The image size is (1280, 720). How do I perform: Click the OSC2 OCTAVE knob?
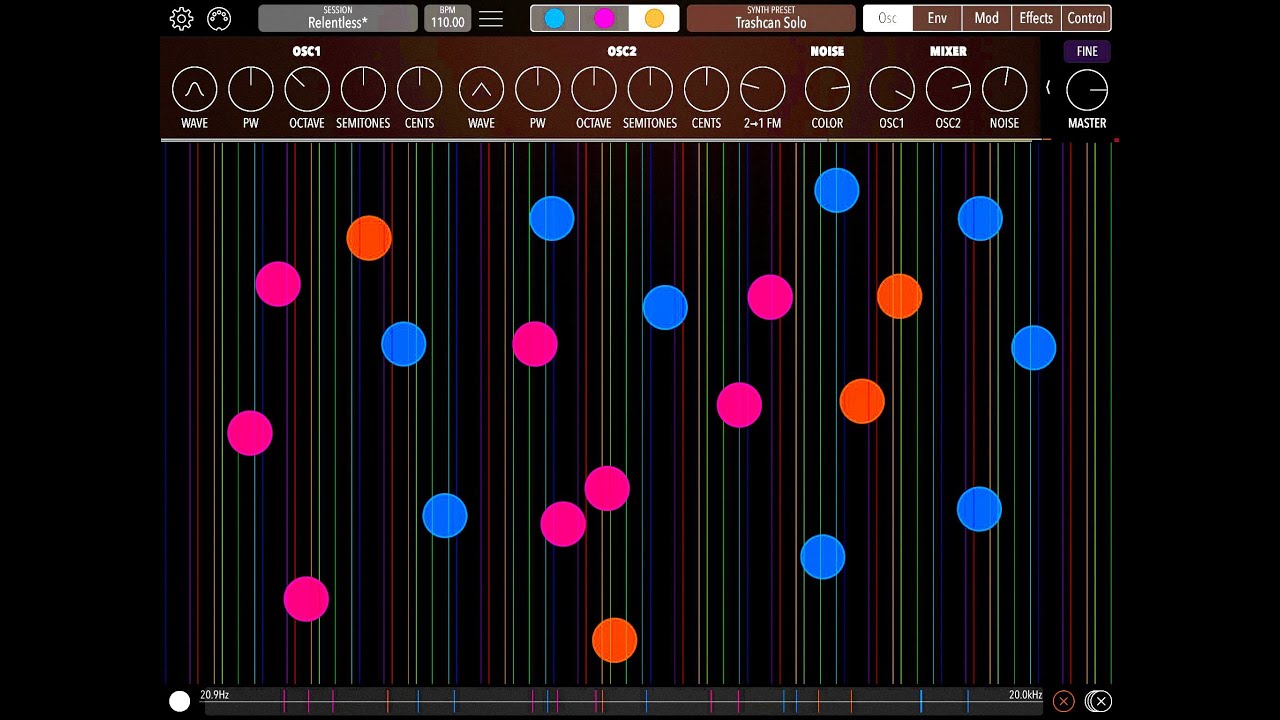pyautogui.click(x=594, y=90)
